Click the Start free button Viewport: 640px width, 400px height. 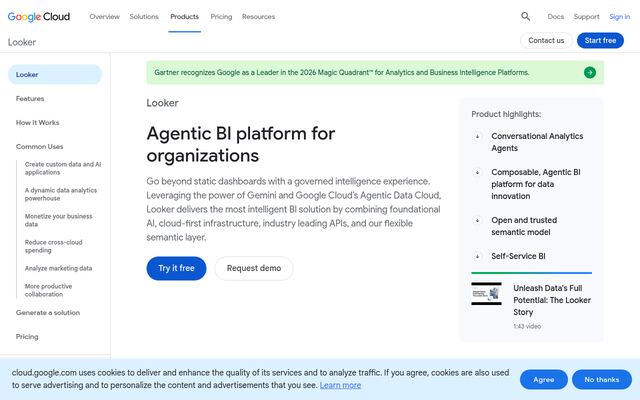600,40
